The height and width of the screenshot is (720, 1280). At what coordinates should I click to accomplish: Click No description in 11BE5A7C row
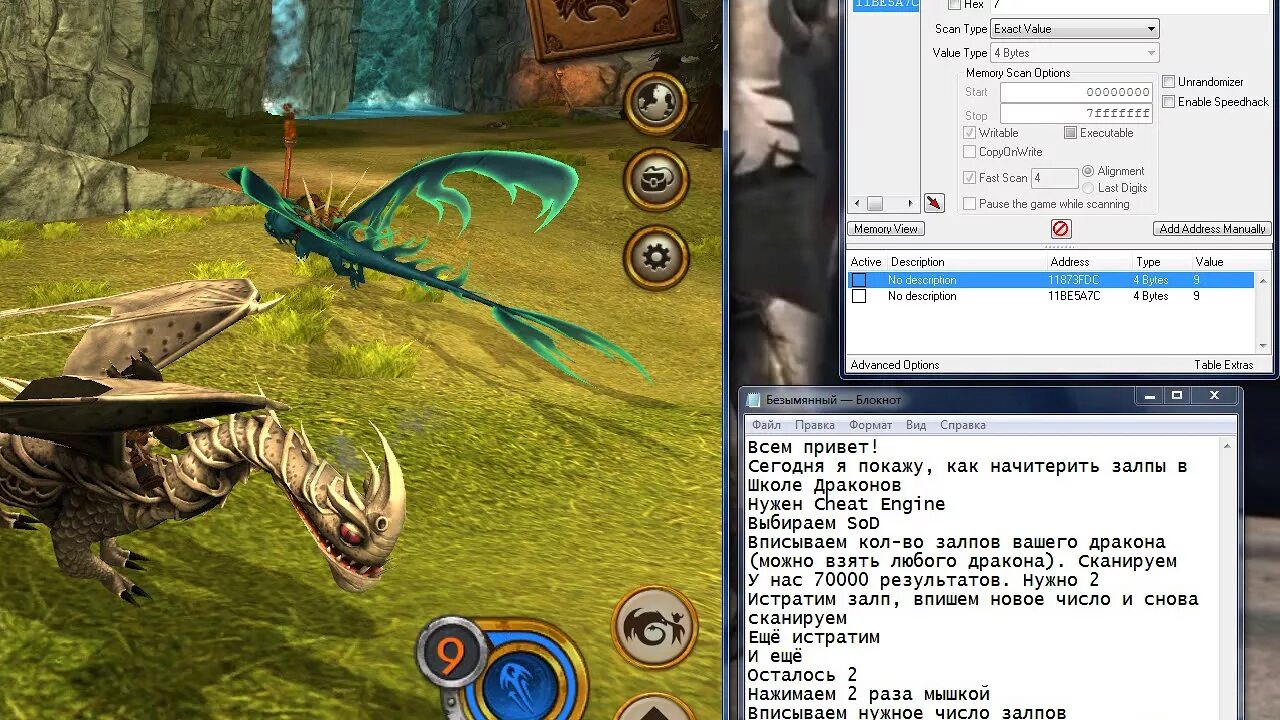(922, 296)
